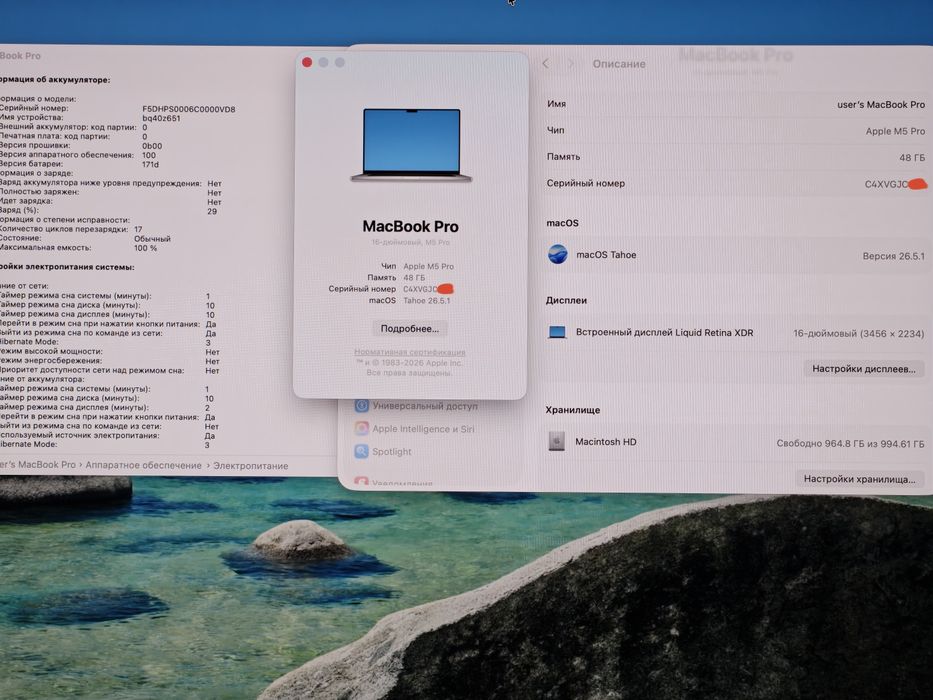933x700 pixels.
Task: Click Электропитание in the path bar
Action: tap(251, 466)
